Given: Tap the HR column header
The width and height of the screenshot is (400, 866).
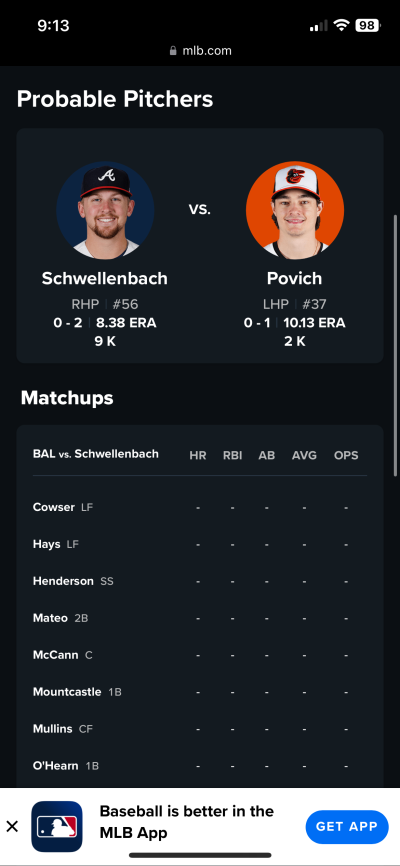Looking at the screenshot, I should [x=198, y=456].
